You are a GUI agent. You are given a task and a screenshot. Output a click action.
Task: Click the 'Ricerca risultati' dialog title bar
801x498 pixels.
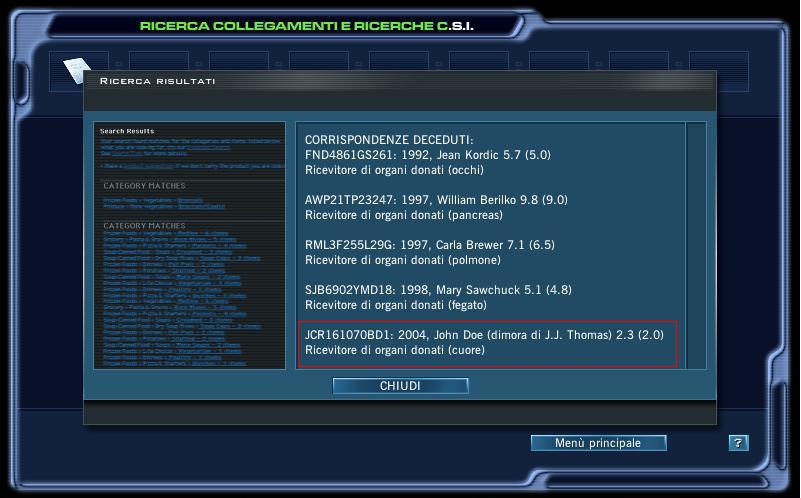pos(400,81)
